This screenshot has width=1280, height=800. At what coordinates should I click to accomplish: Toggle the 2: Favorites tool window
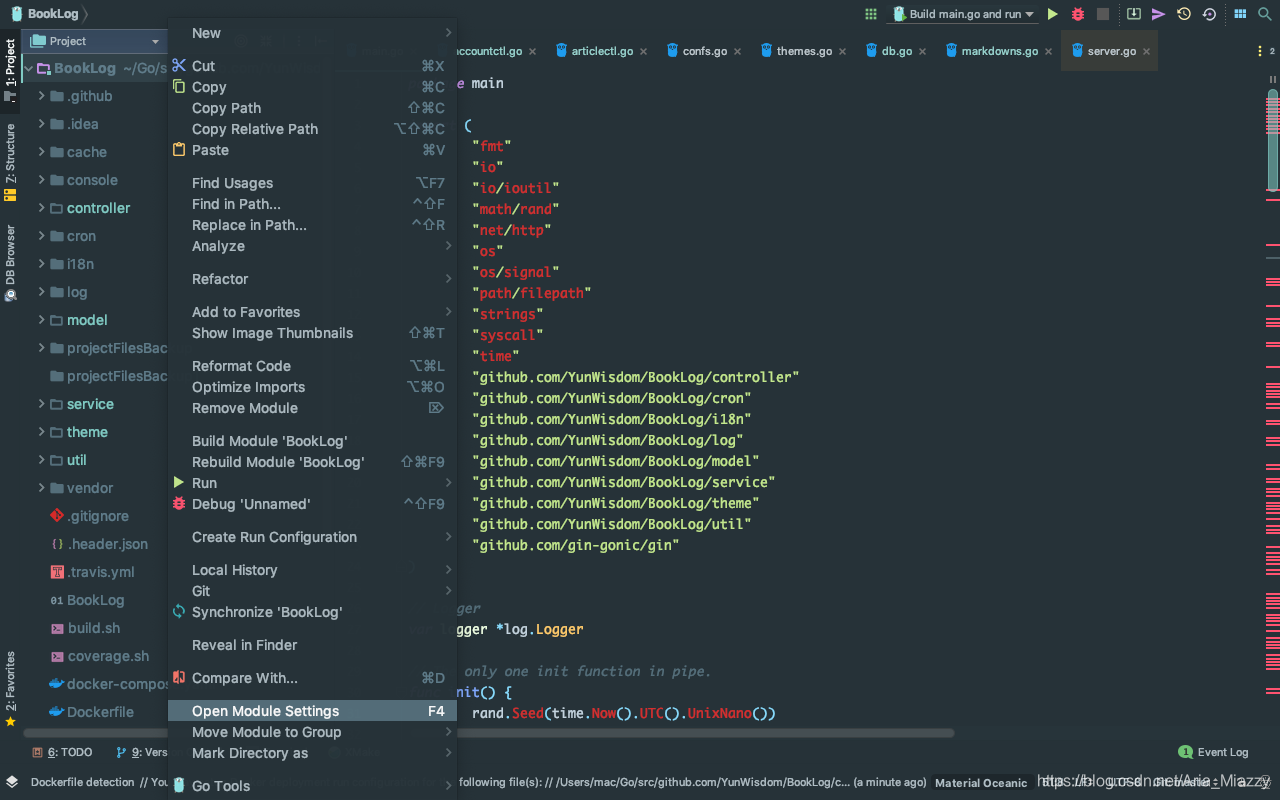pyautogui.click(x=10, y=688)
